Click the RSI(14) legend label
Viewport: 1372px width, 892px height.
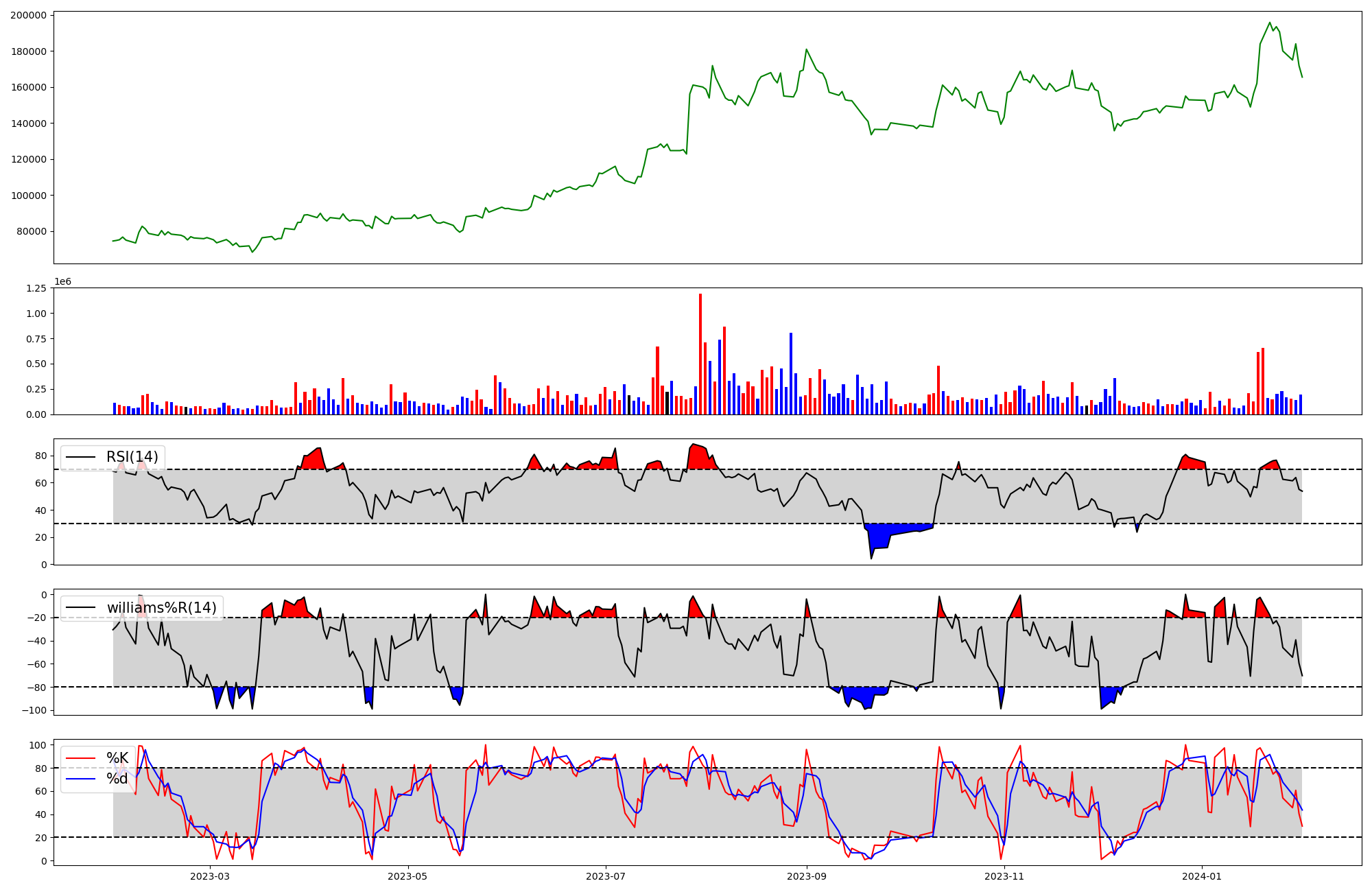(132, 457)
